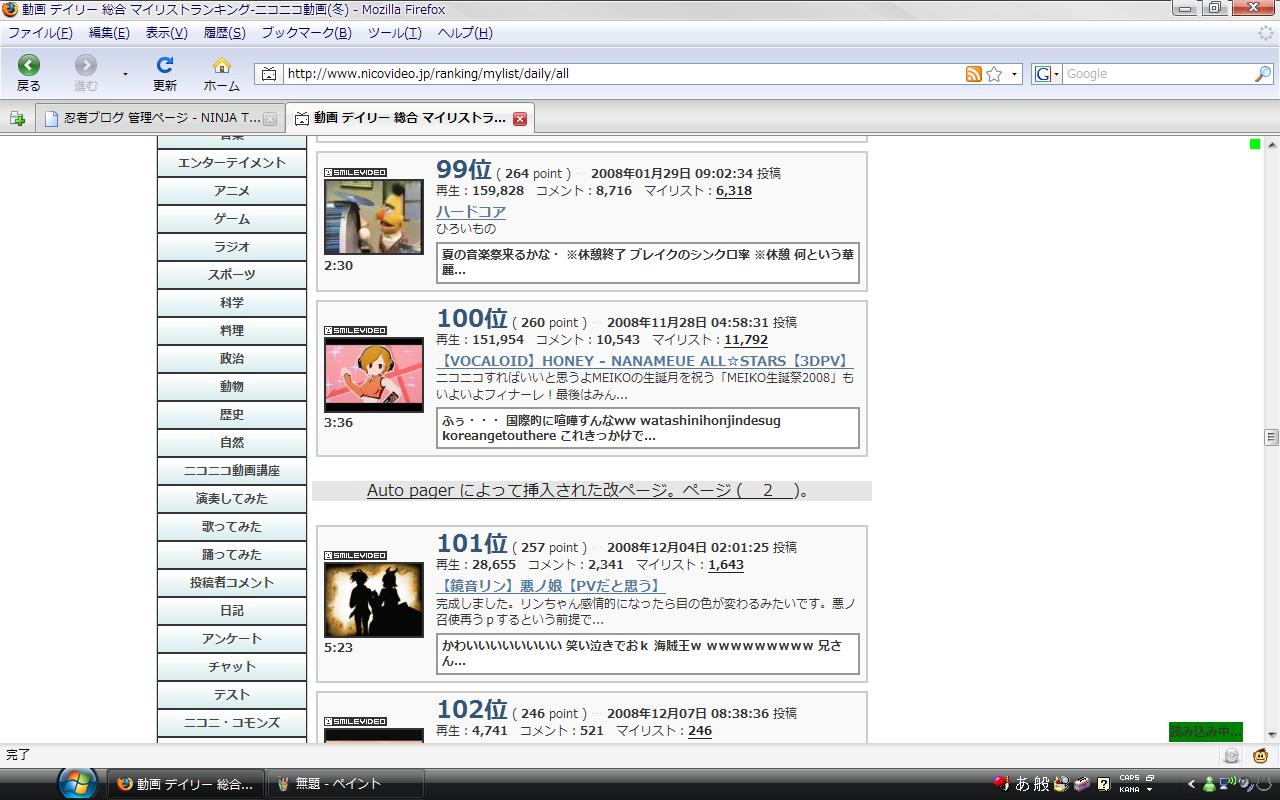
Task: Select the ゲーム category
Action: point(232,219)
